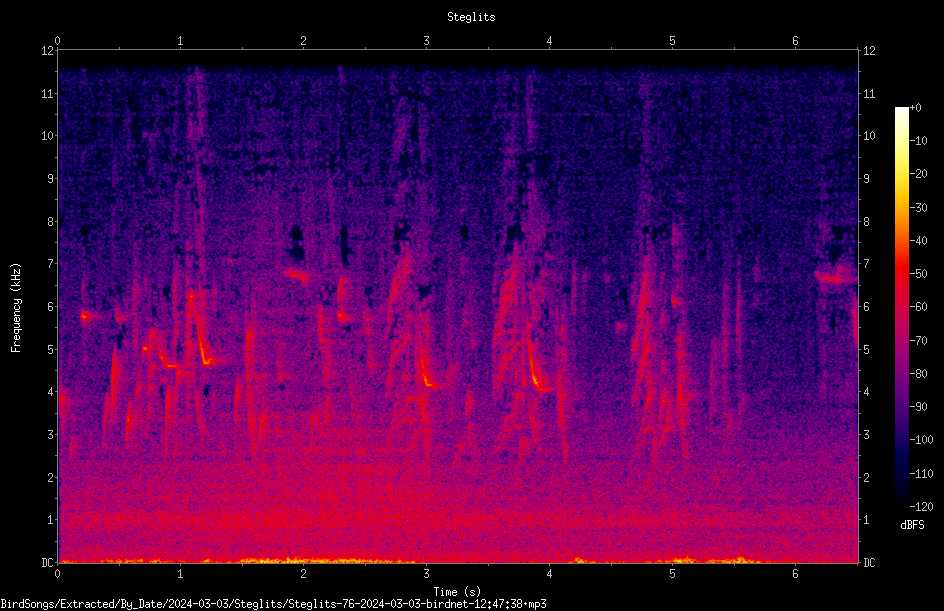Click the file path text at the bottom
Image resolution: width=944 pixels, height=611 pixels.
(273, 604)
